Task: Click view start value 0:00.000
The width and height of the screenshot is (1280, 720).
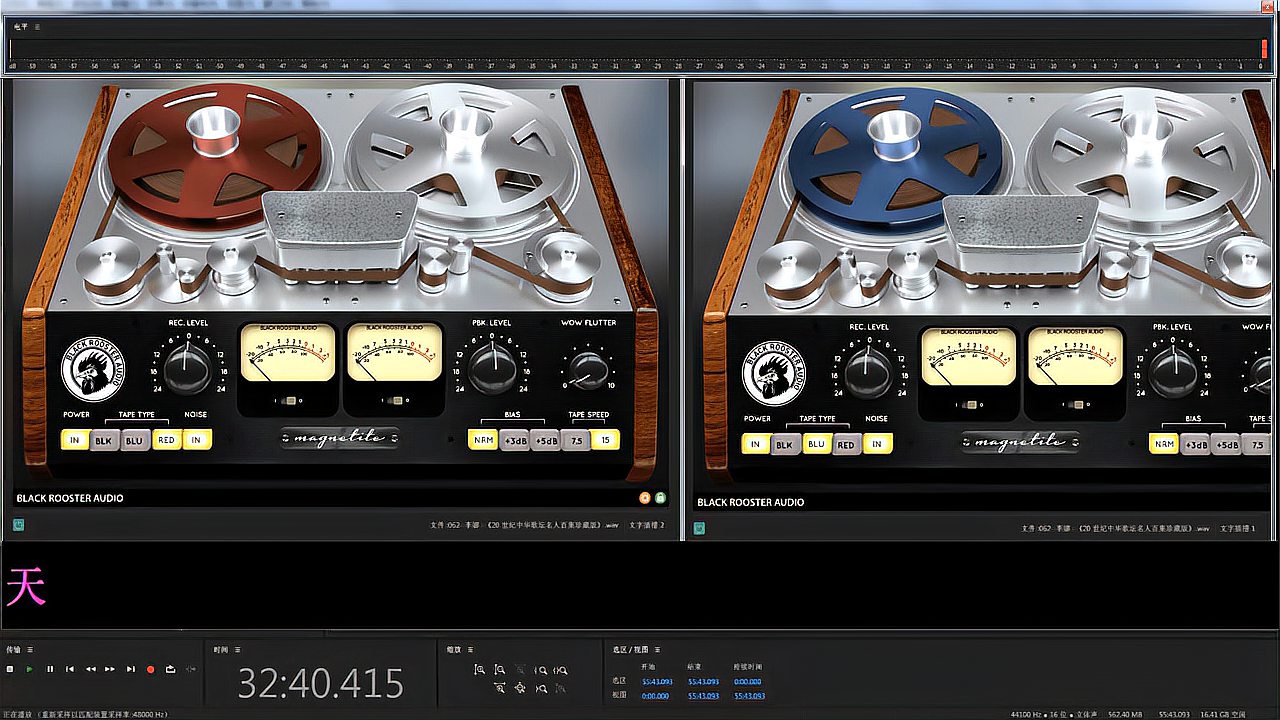Action: (657, 695)
